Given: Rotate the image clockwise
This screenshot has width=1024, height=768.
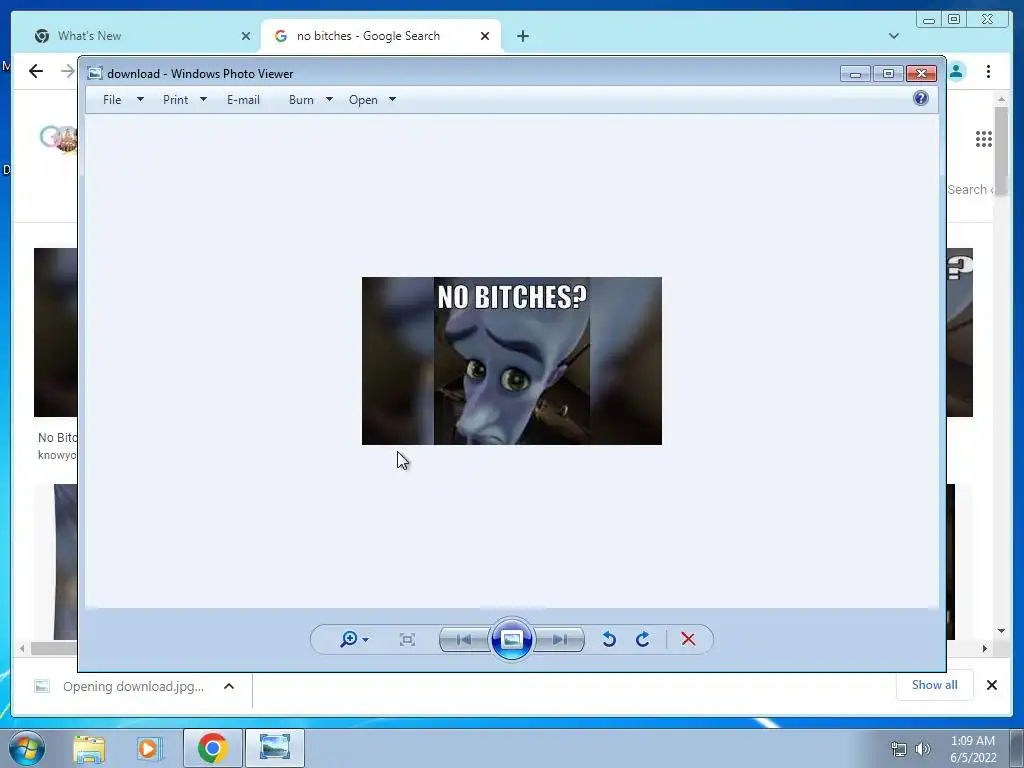Looking at the screenshot, I should (643, 639).
